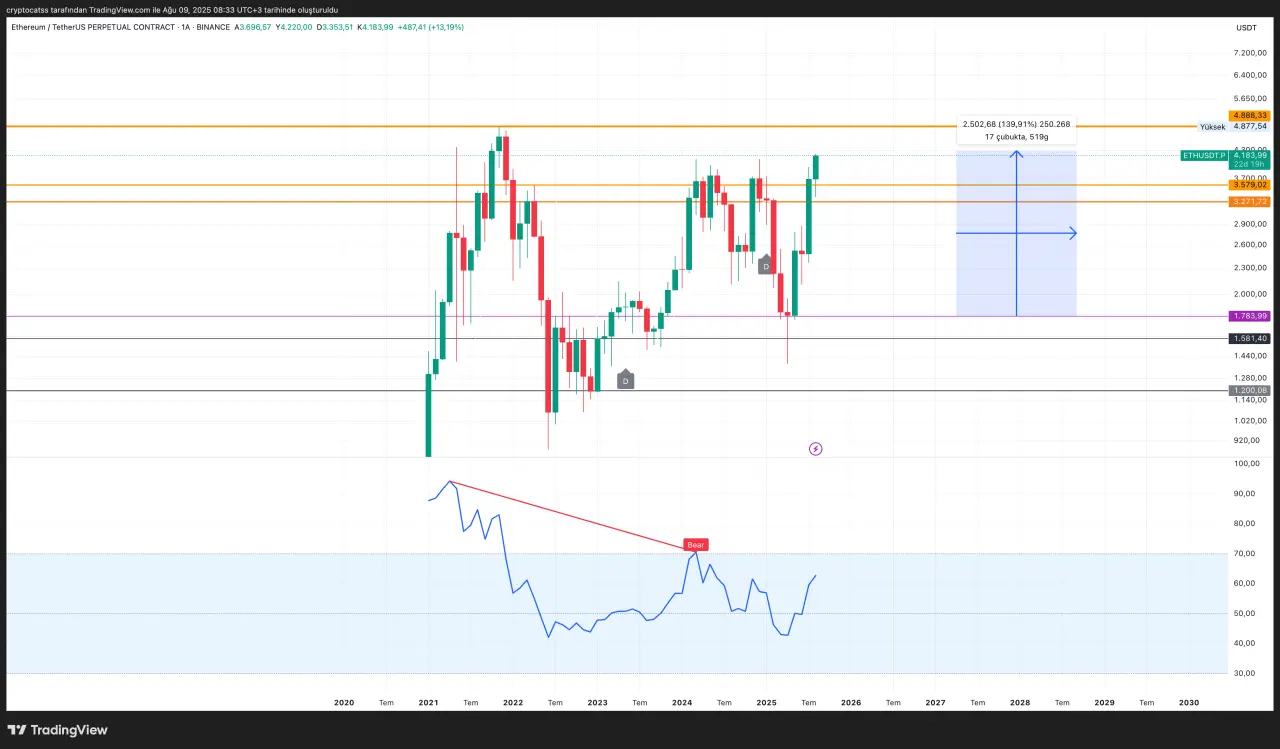
Task: Select the gray 1.200,08 price level label
Action: coord(1249,390)
